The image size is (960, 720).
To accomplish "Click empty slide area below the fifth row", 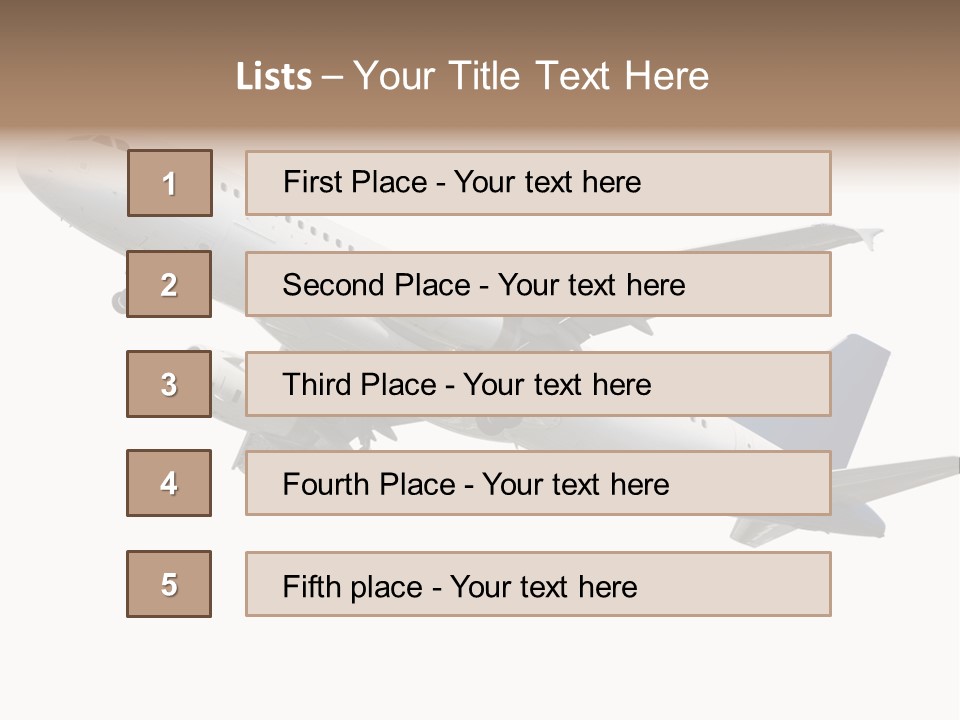I will coord(480,667).
